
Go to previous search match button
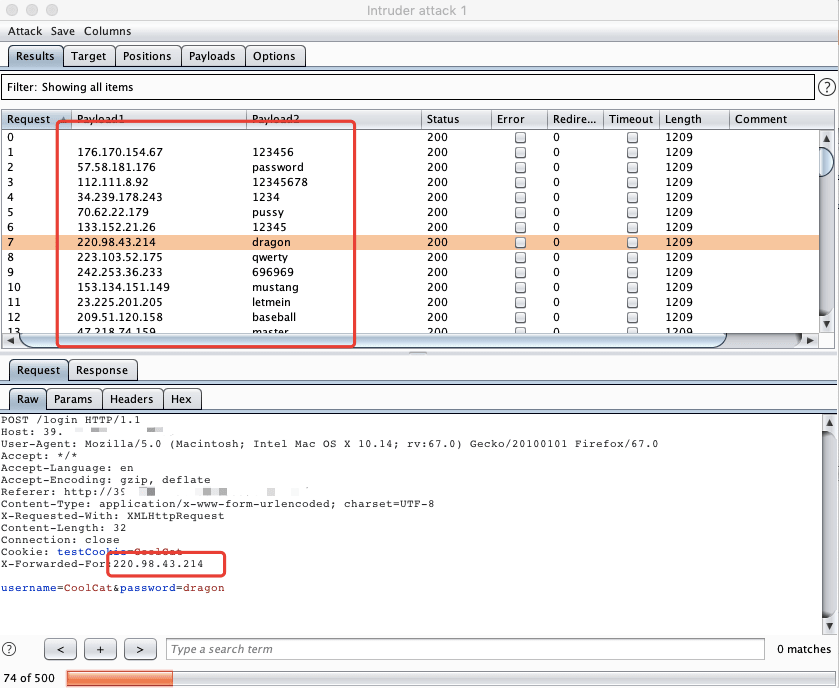tap(60, 649)
